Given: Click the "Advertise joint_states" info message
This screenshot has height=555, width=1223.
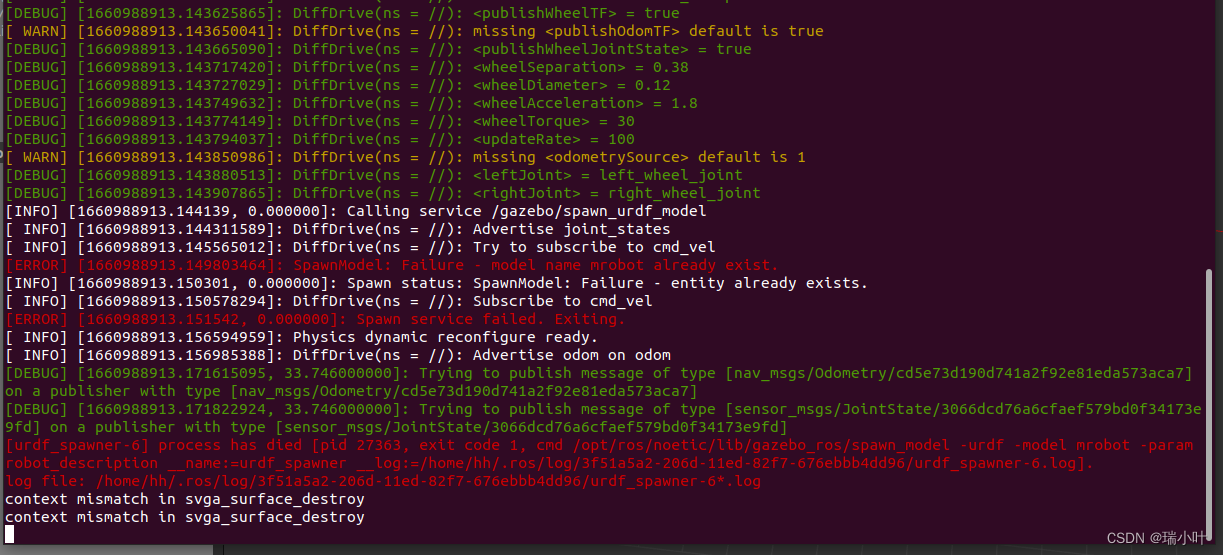Looking at the screenshot, I should (572, 229).
